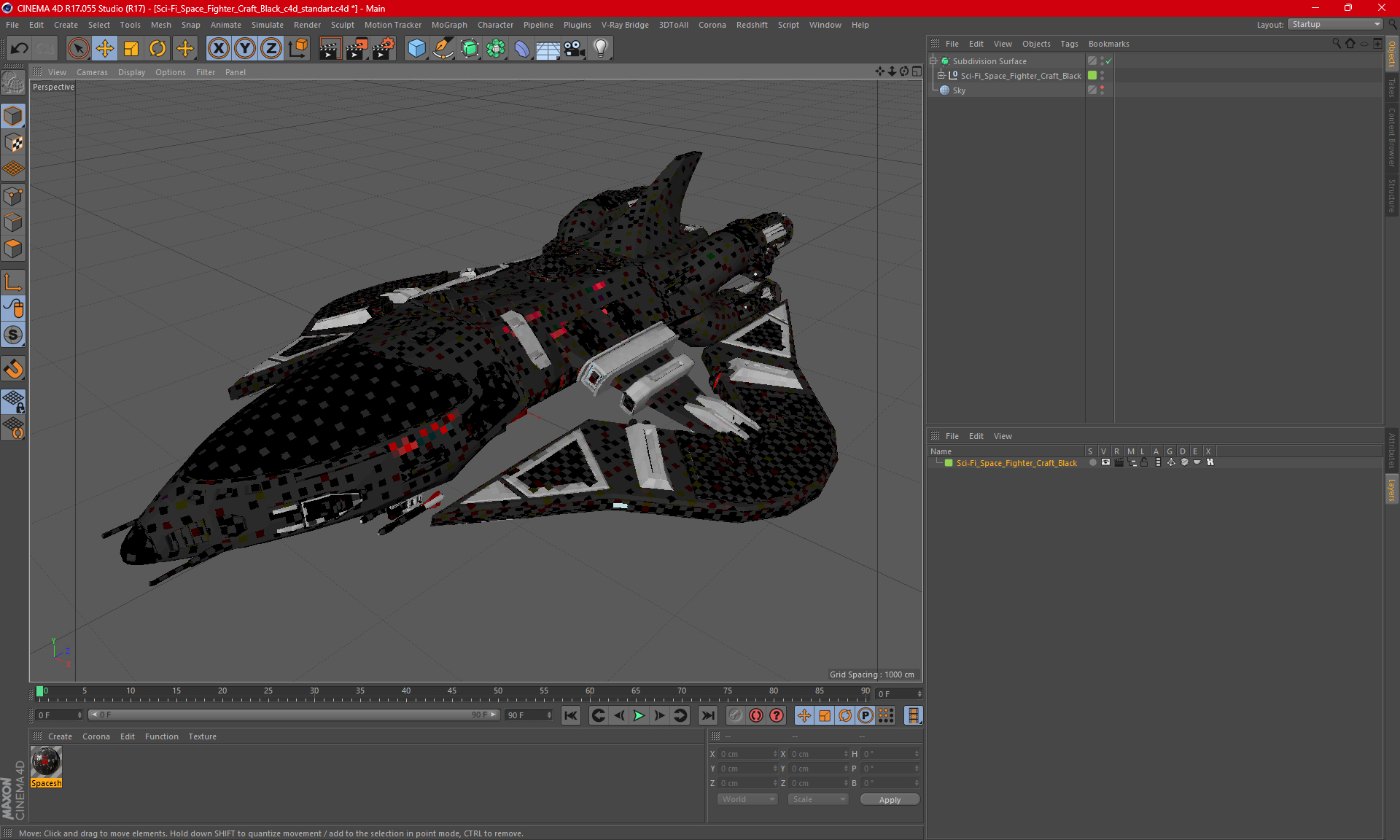Add a Light object

(x=601, y=49)
